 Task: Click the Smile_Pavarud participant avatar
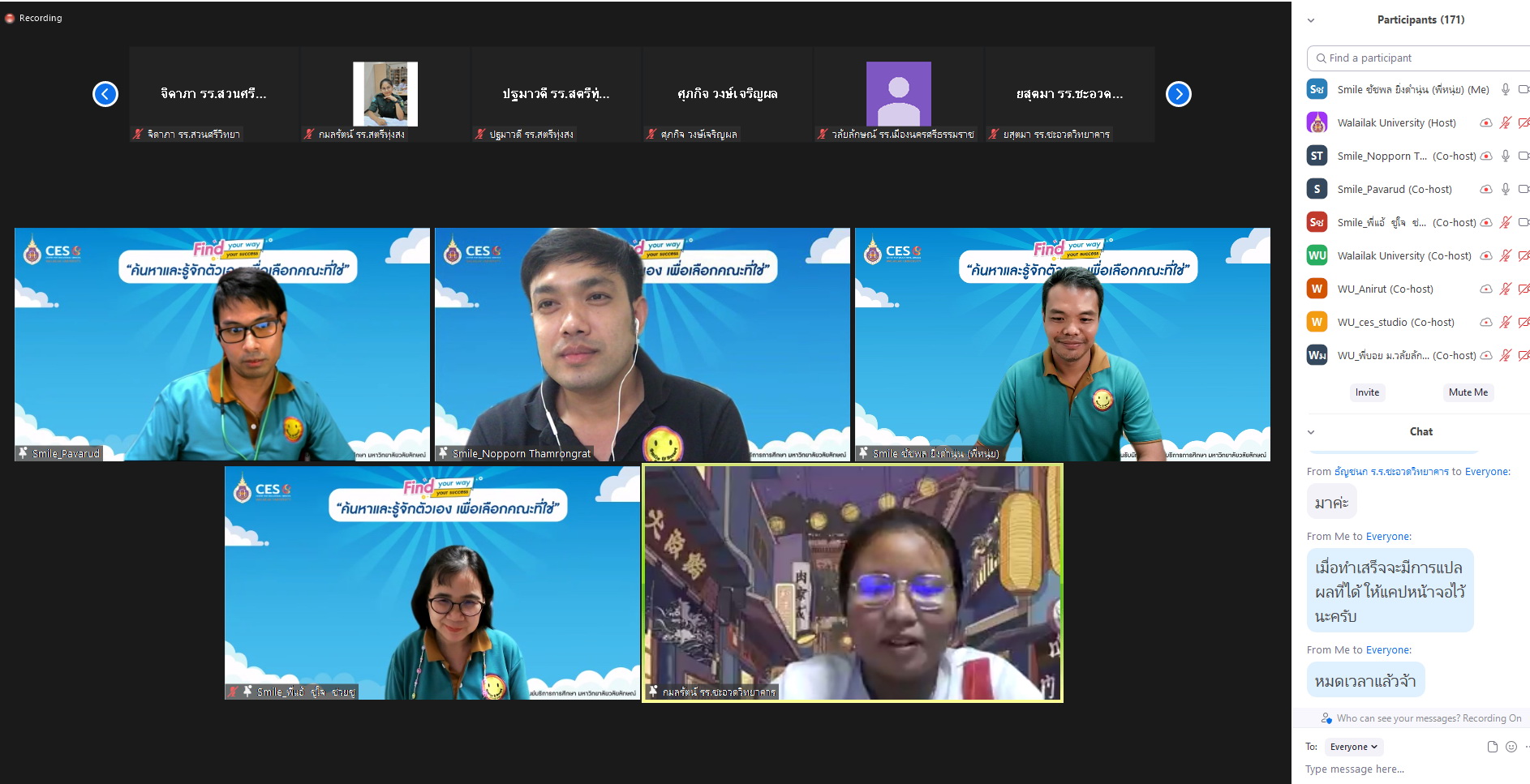point(1317,189)
